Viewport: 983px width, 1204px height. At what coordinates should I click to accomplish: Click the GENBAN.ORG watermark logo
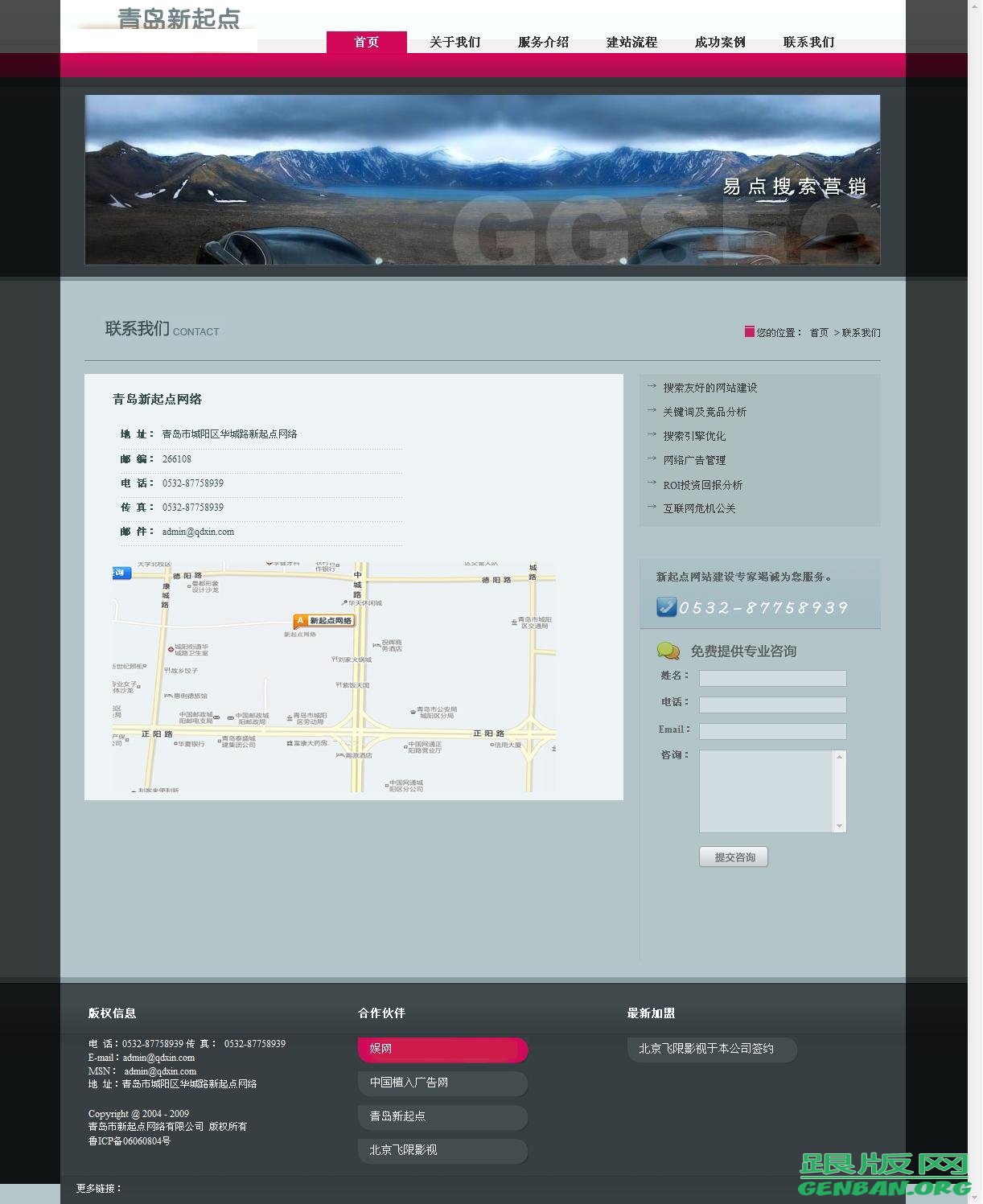click(x=883, y=1175)
